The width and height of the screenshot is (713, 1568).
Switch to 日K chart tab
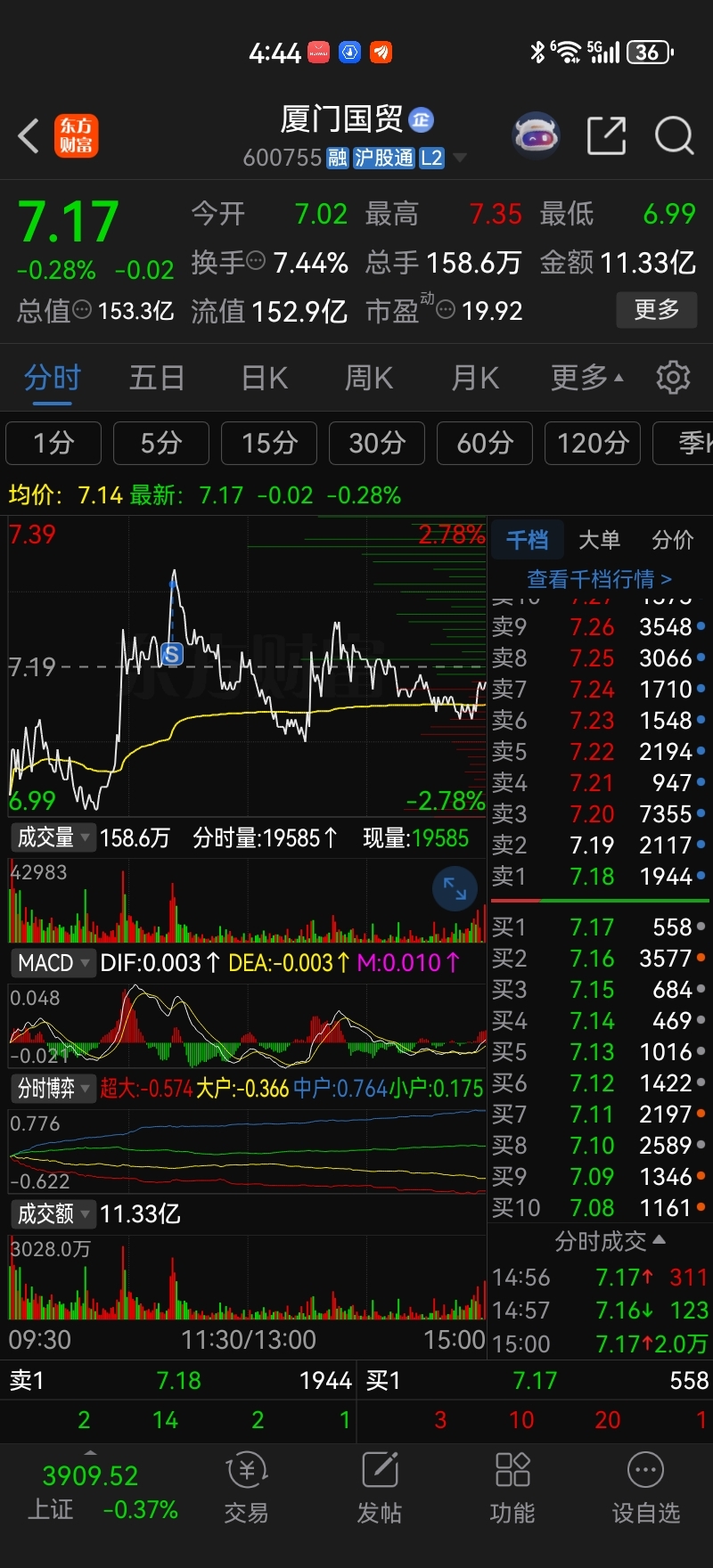coord(265,378)
